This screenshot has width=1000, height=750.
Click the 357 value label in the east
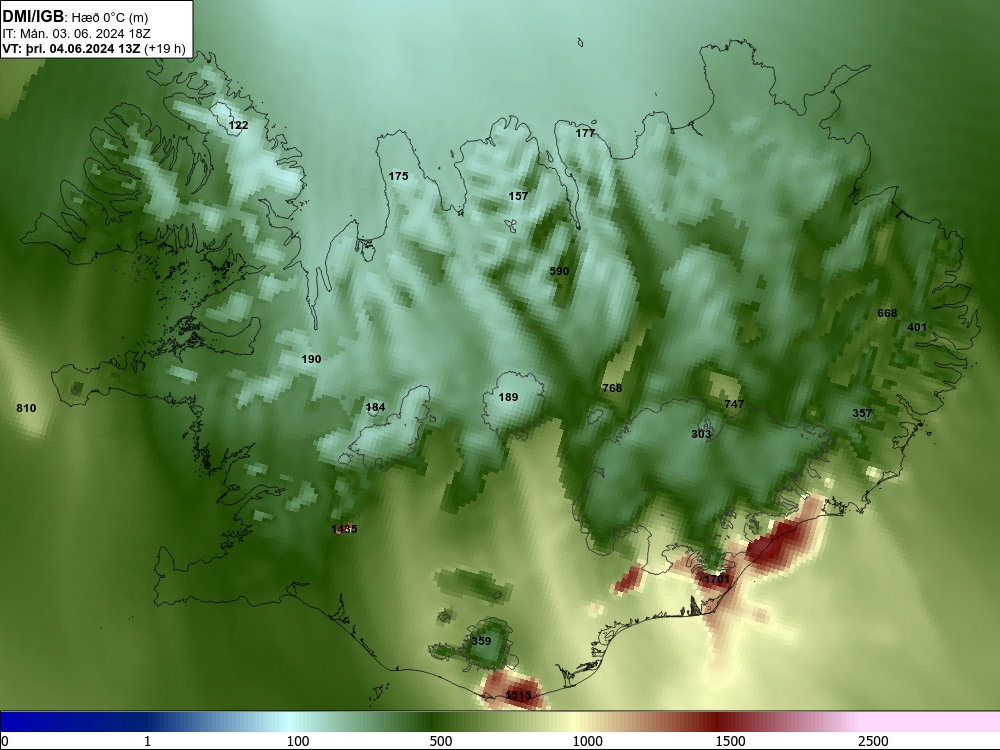click(x=862, y=413)
